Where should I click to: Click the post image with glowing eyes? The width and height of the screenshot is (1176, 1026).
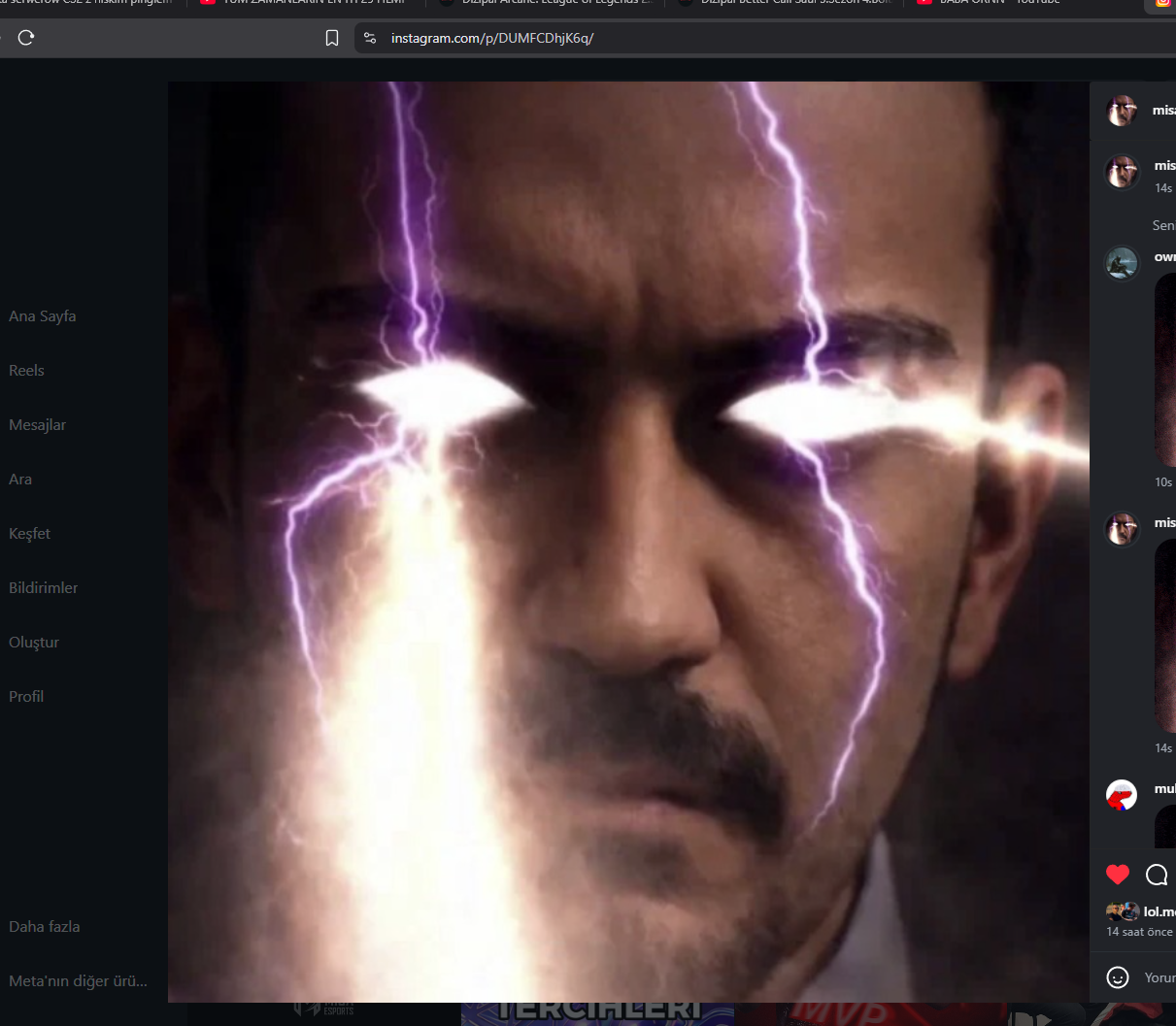click(628, 542)
